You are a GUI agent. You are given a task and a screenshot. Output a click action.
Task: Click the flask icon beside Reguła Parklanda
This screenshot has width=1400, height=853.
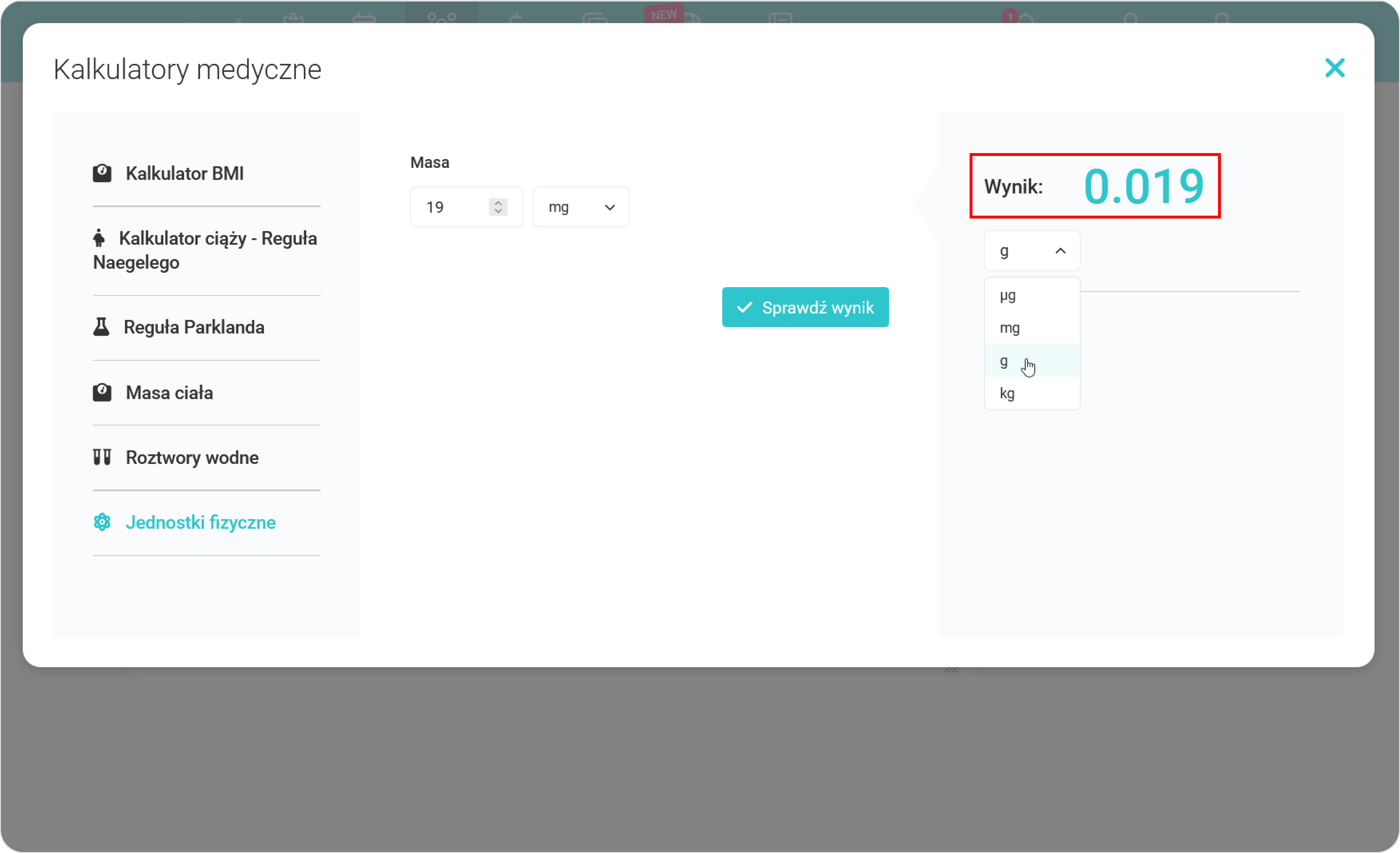click(101, 327)
